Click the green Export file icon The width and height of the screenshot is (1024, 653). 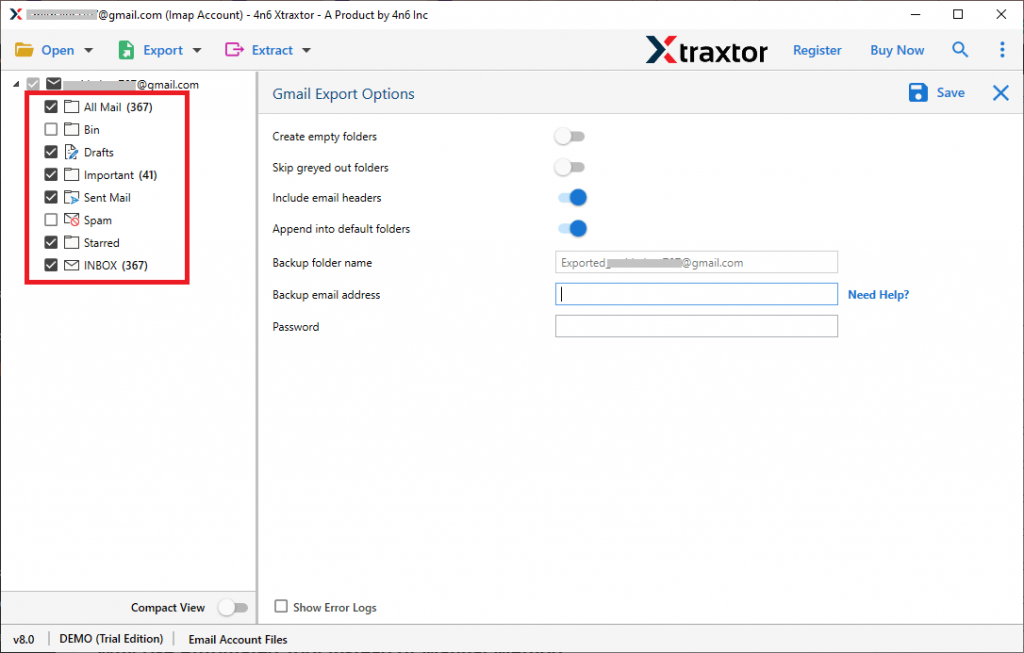point(126,50)
